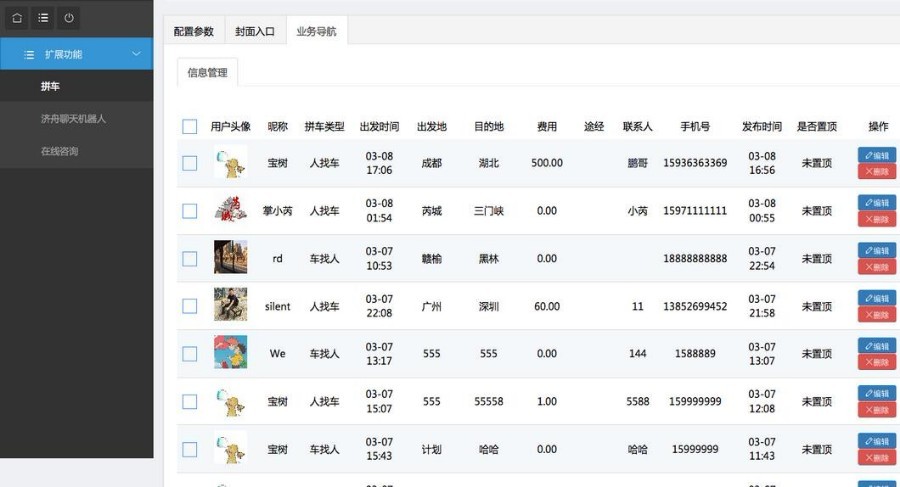Viewport: 900px width, 487px height.
Task: Delete the row with phone 15999999
Action: (x=877, y=457)
